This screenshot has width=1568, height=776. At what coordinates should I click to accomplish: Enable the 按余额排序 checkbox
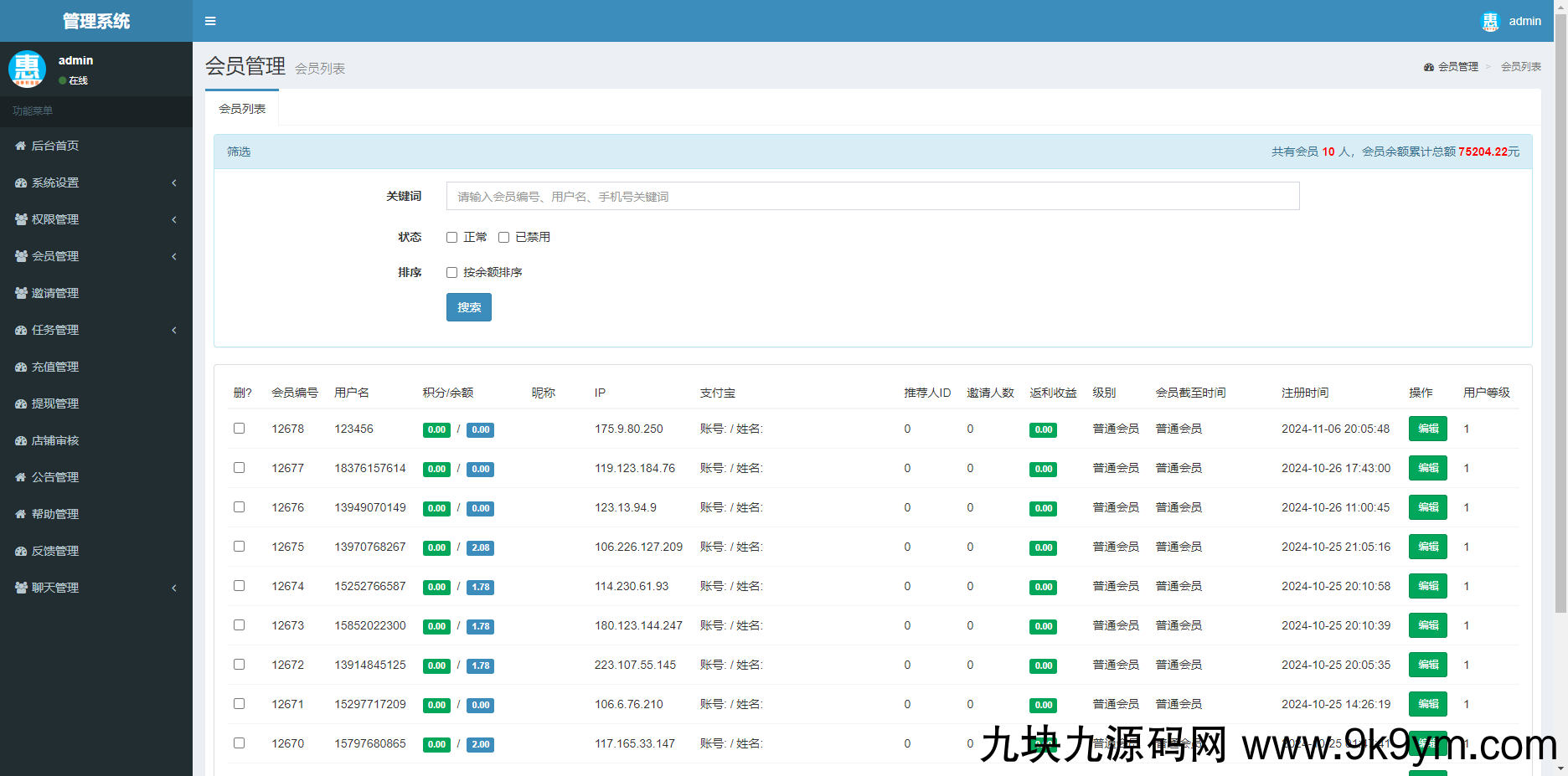point(451,273)
